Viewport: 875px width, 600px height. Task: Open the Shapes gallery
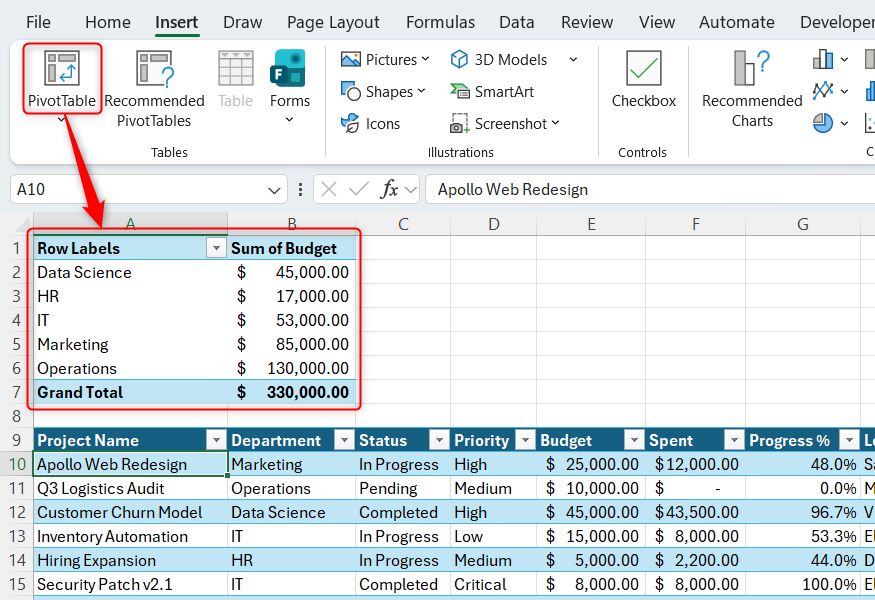pos(383,92)
